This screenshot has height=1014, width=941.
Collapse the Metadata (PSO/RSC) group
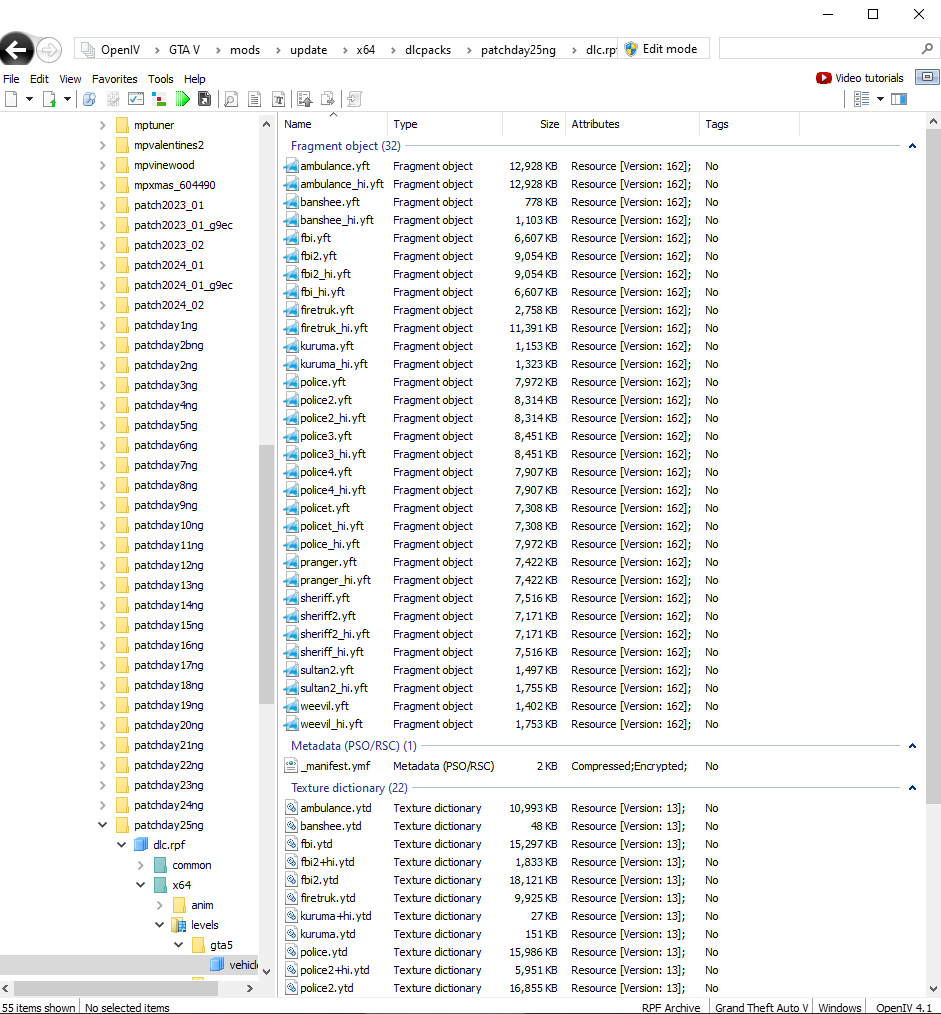coord(912,746)
